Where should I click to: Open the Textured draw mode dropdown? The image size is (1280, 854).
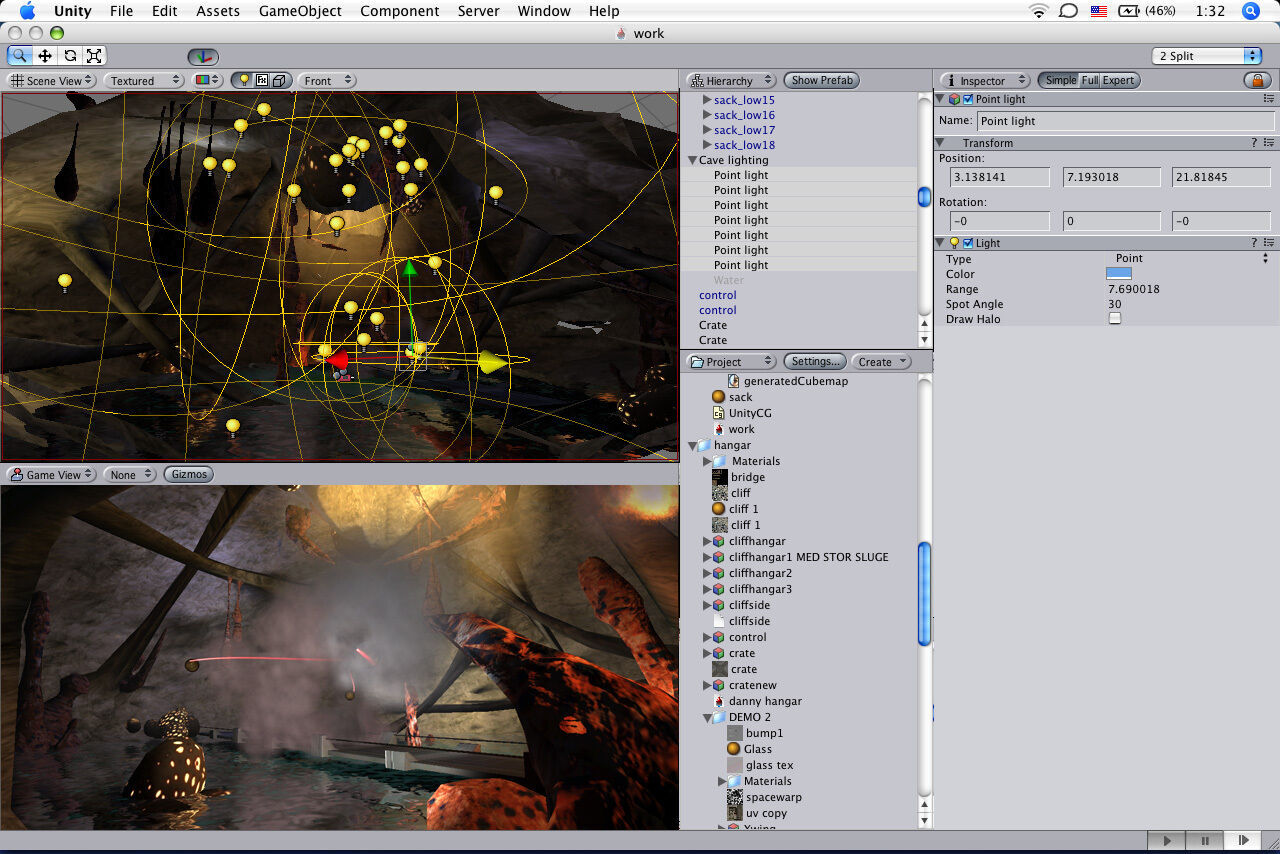tap(143, 80)
